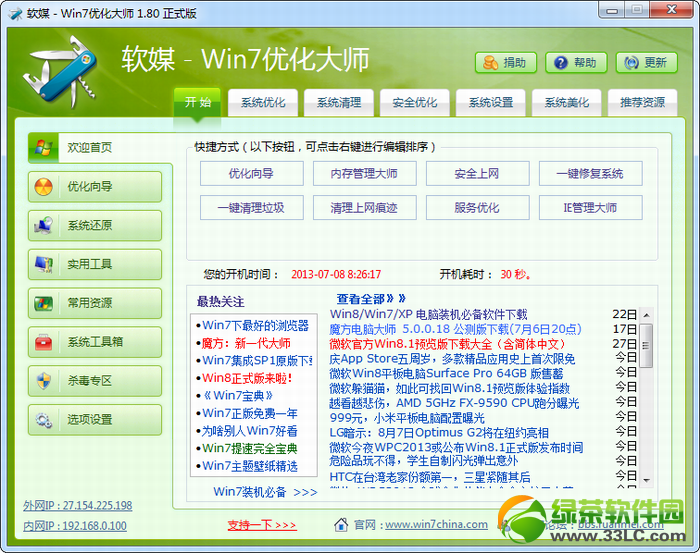700x557 pixels.
Task: Click the 外网IP: 27.154.225.198 link
Action: click(x=78, y=506)
